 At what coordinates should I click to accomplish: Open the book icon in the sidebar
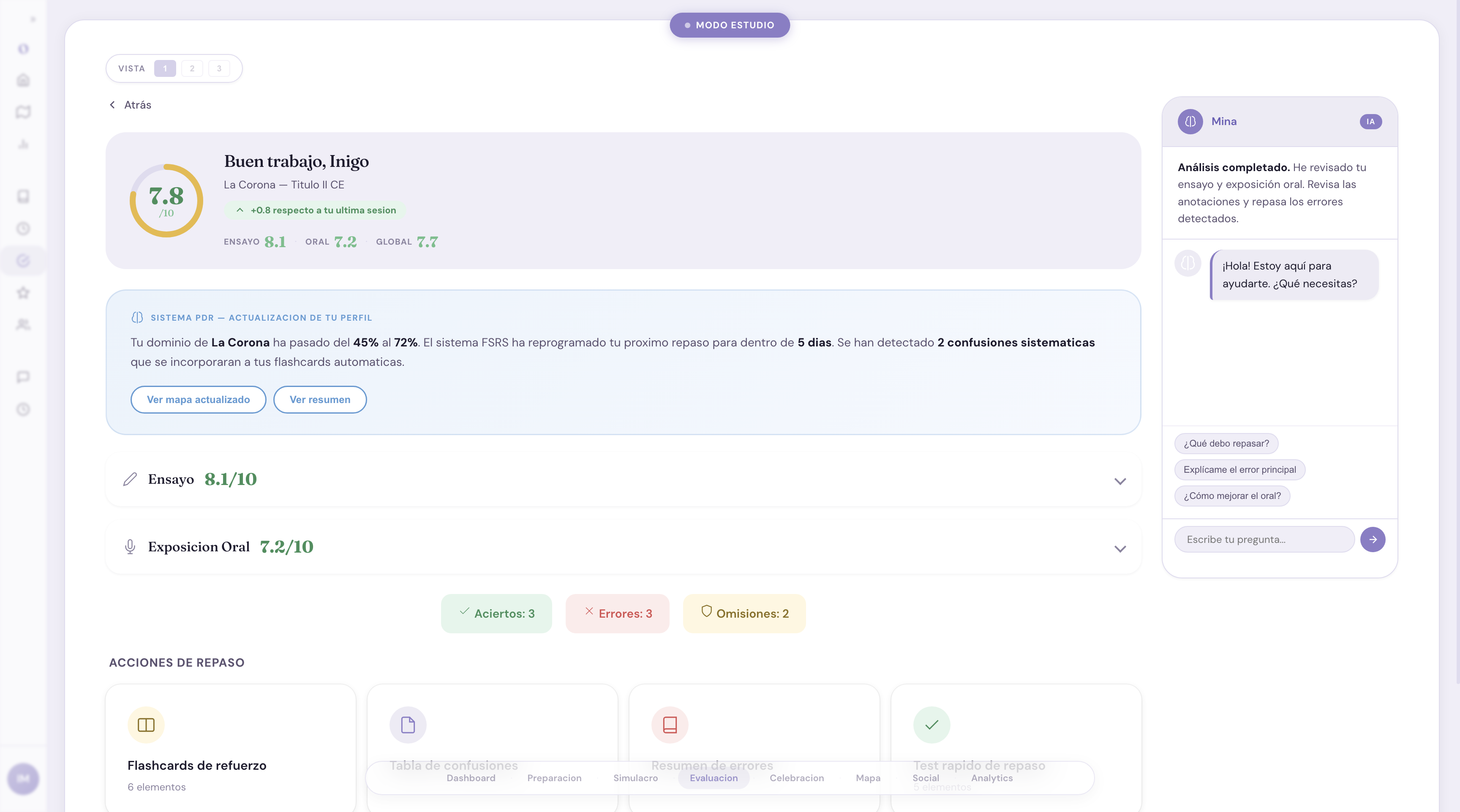(23, 196)
